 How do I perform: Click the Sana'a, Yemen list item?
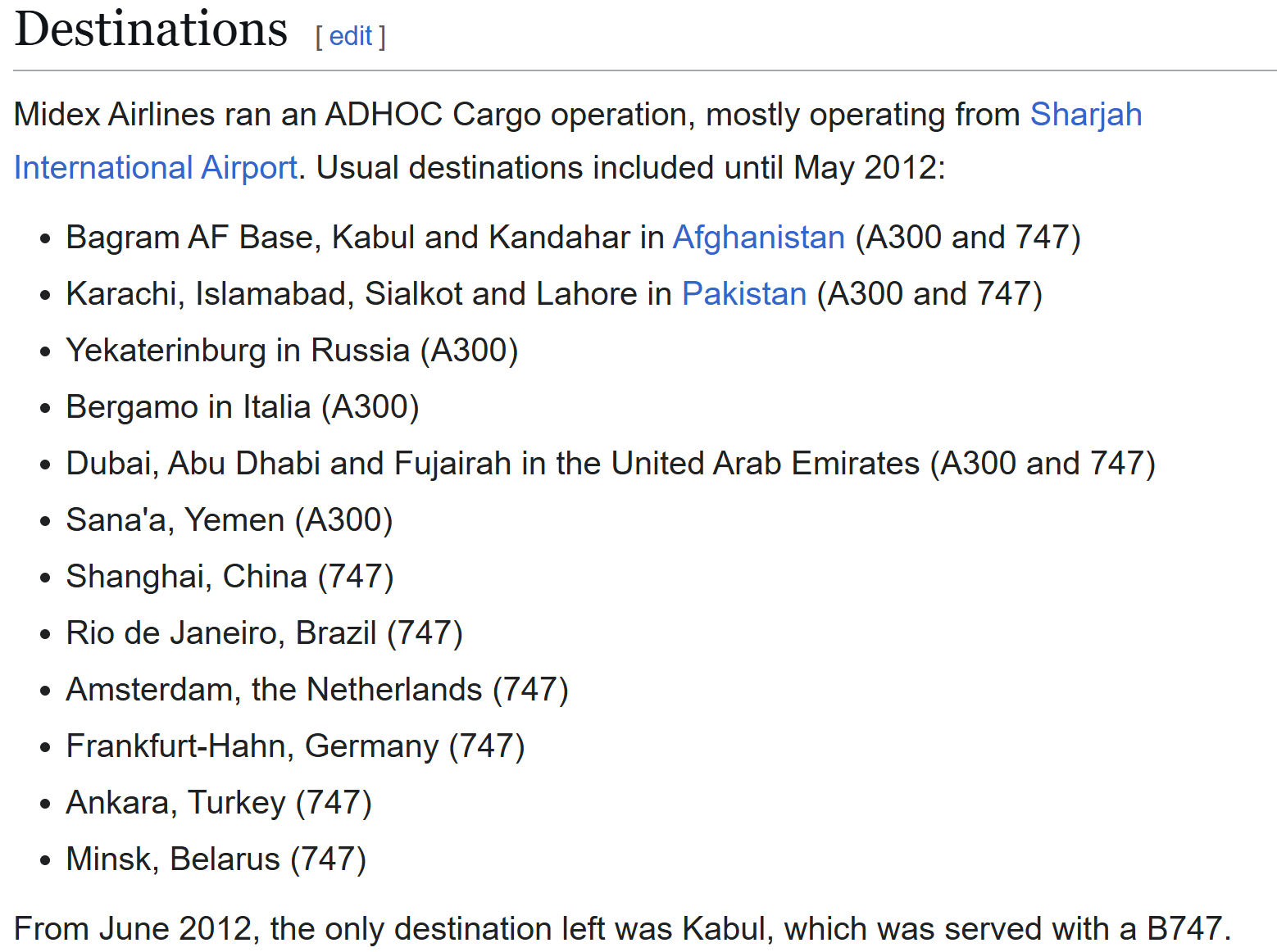coord(229,520)
